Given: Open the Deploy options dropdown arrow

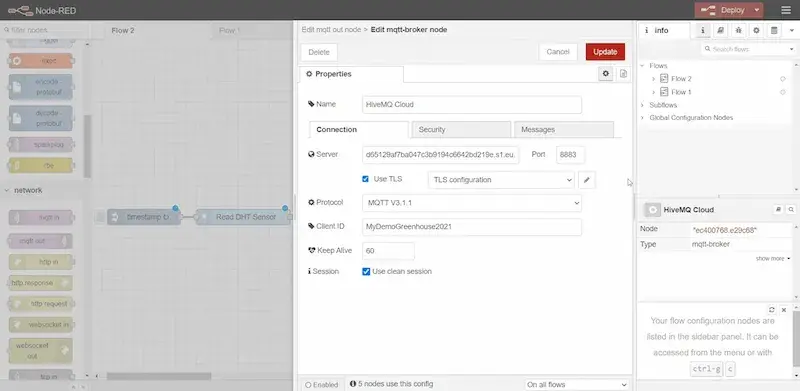Looking at the screenshot, I should click(757, 10).
